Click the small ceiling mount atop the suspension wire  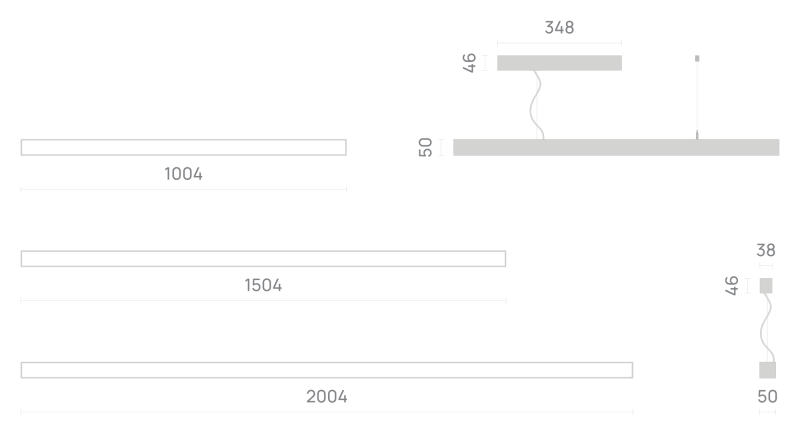click(x=697, y=56)
